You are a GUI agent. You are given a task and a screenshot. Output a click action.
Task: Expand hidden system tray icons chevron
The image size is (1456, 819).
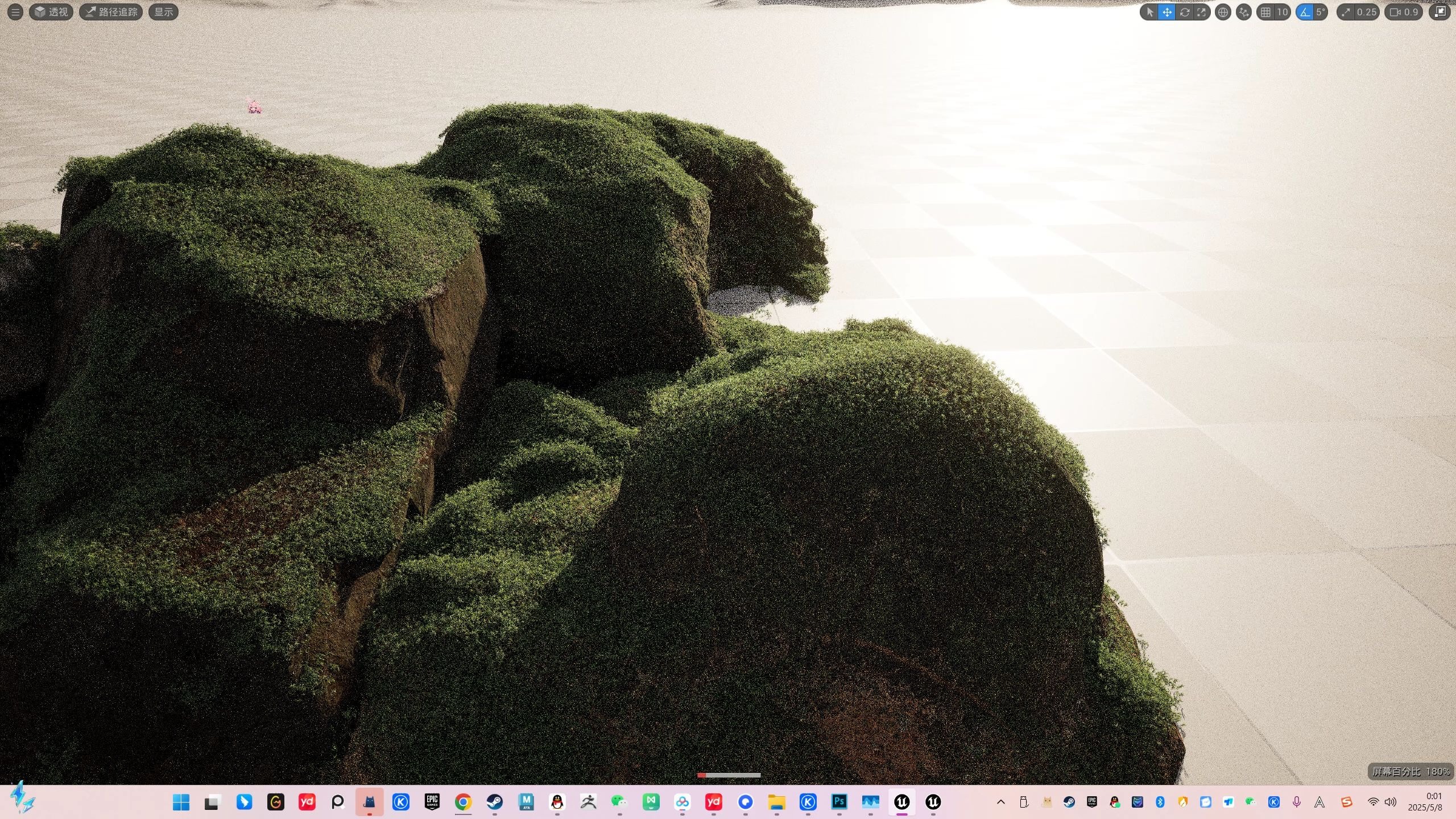(x=1001, y=802)
